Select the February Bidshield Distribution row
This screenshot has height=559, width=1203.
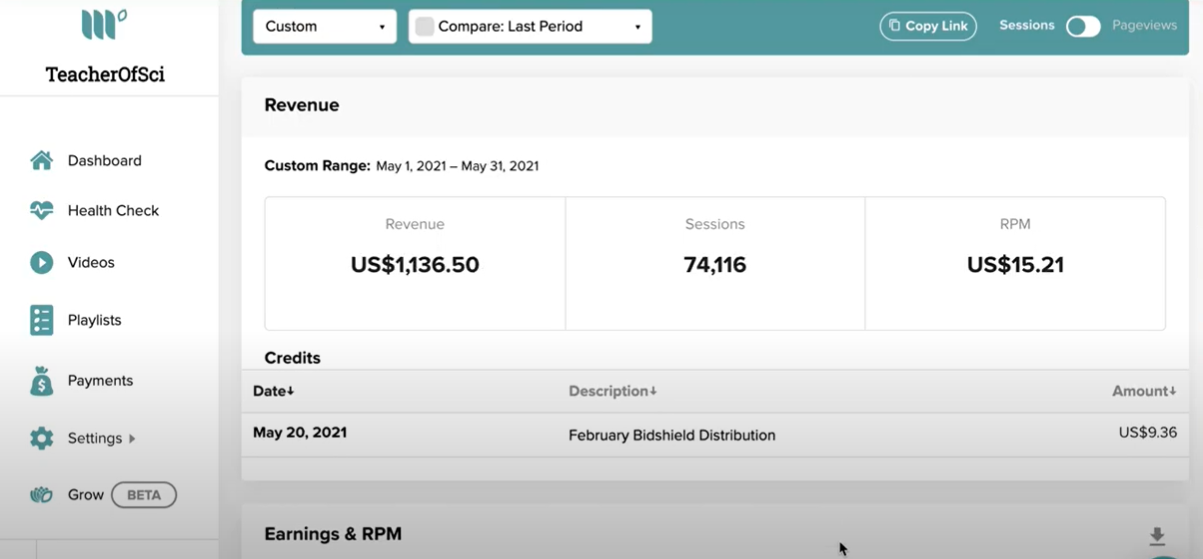714,434
